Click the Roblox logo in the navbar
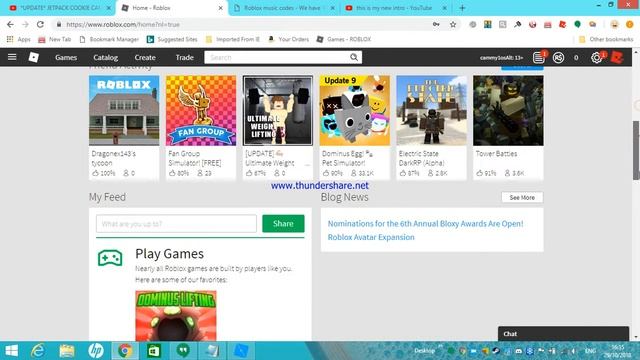 tap(33, 58)
